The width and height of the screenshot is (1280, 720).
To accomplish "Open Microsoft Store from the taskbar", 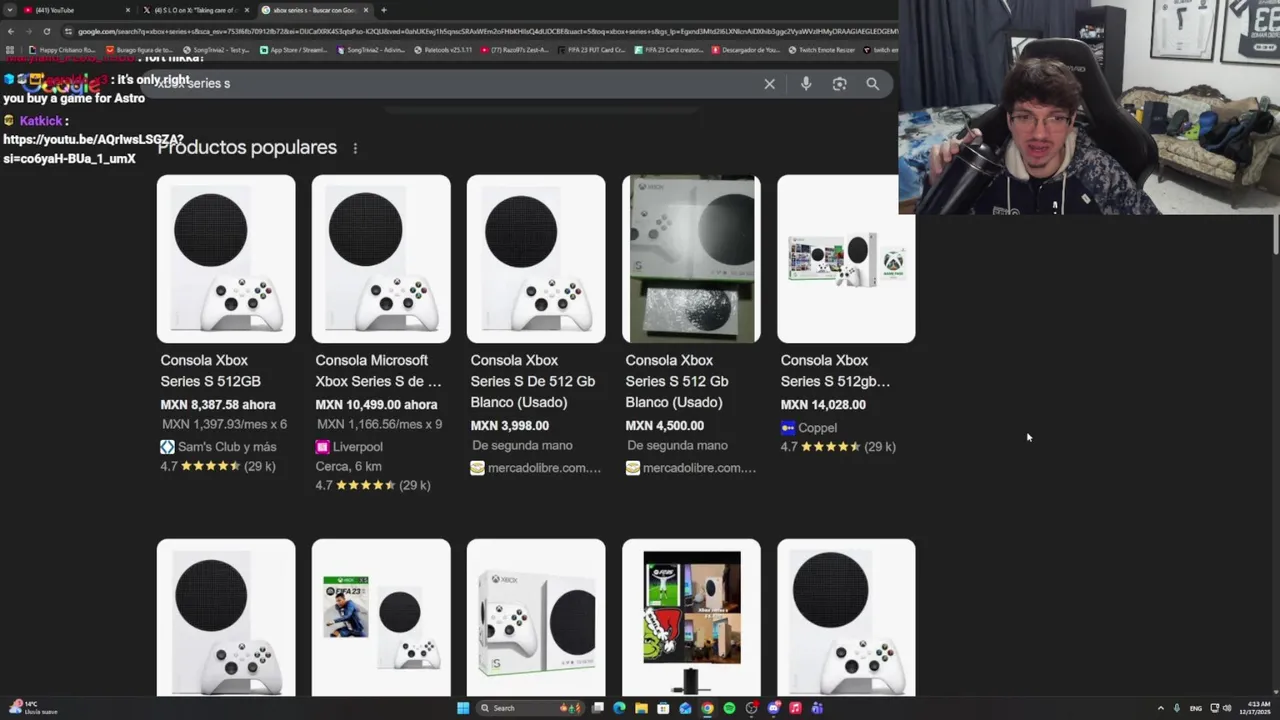I will coord(663,708).
